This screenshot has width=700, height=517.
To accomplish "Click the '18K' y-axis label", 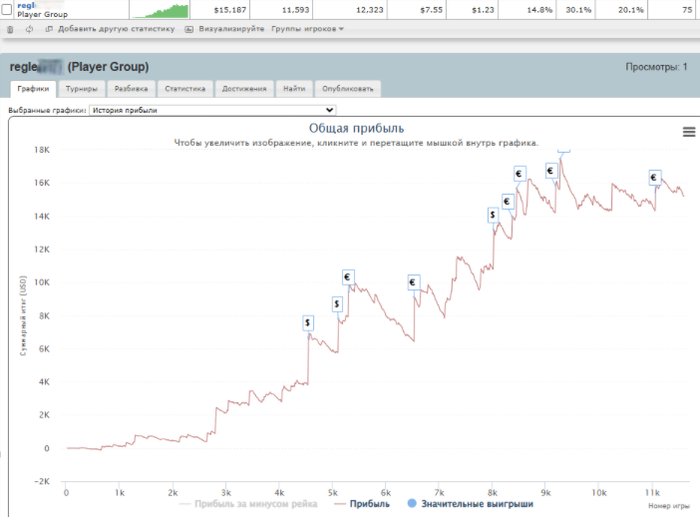I will point(42,150).
